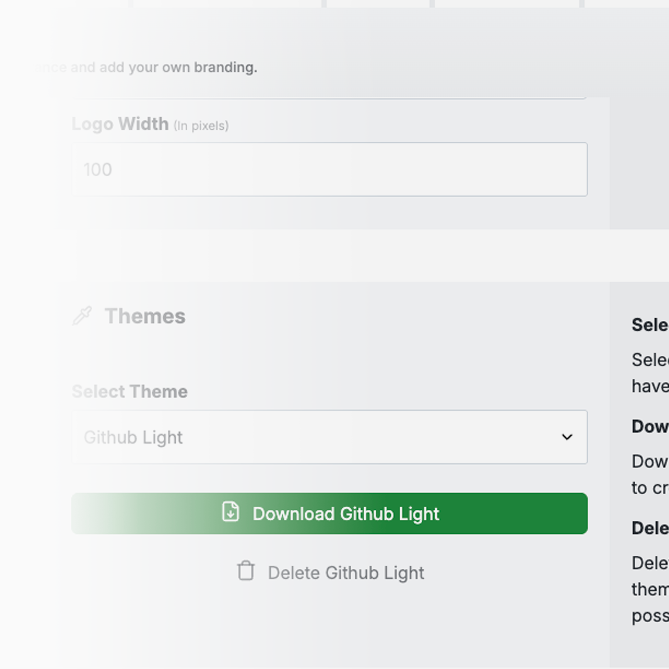Select the Github Light value in the combo box
669x669 pixels.
[x=134, y=437]
